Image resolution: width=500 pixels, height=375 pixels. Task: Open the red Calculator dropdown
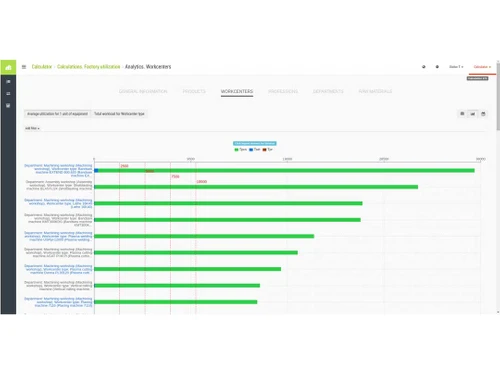(x=482, y=67)
